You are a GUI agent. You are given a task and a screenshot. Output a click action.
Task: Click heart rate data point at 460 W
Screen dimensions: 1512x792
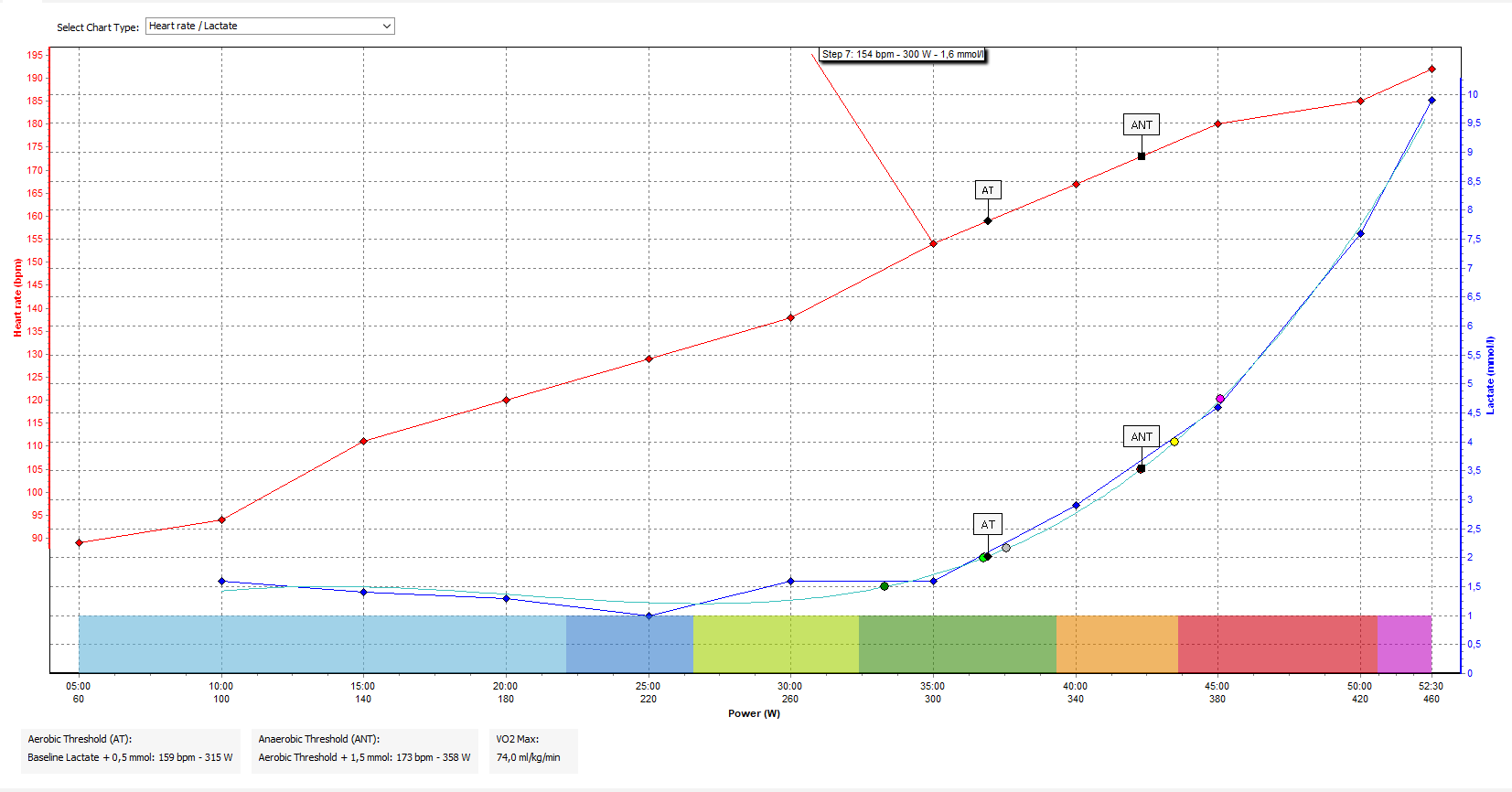coord(1432,70)
